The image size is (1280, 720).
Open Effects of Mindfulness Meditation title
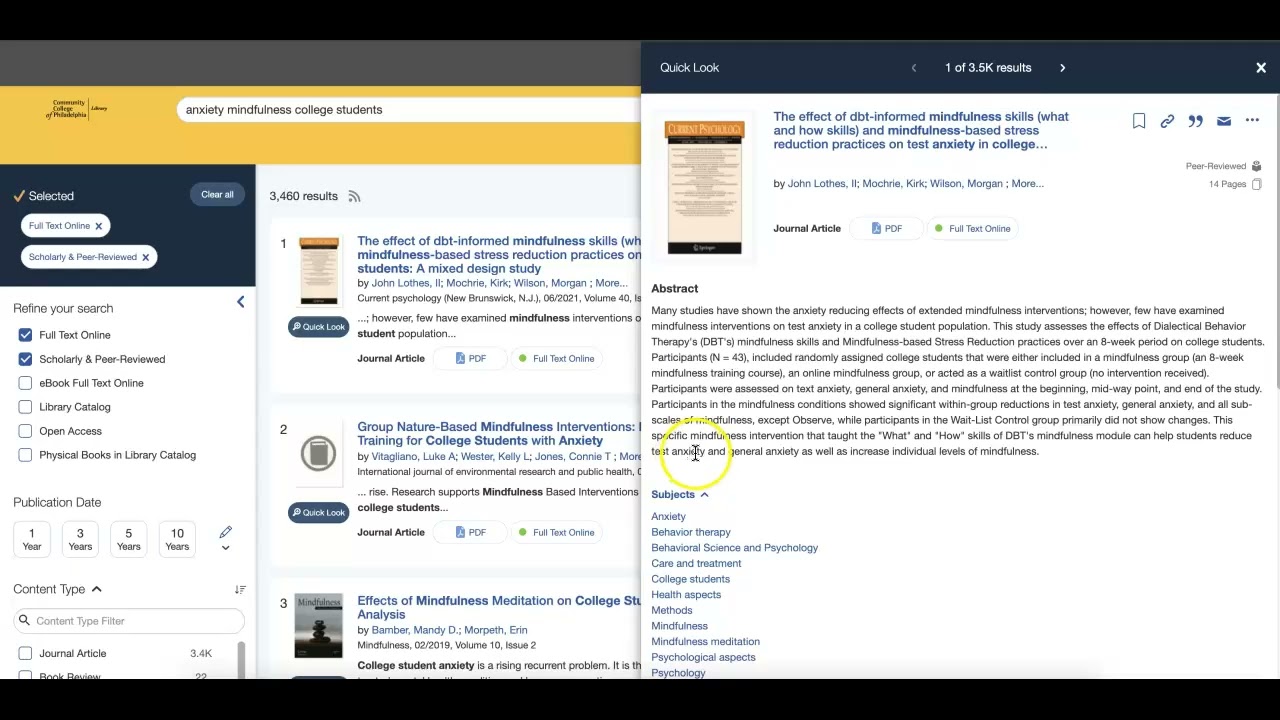click(x=498, y=607)
